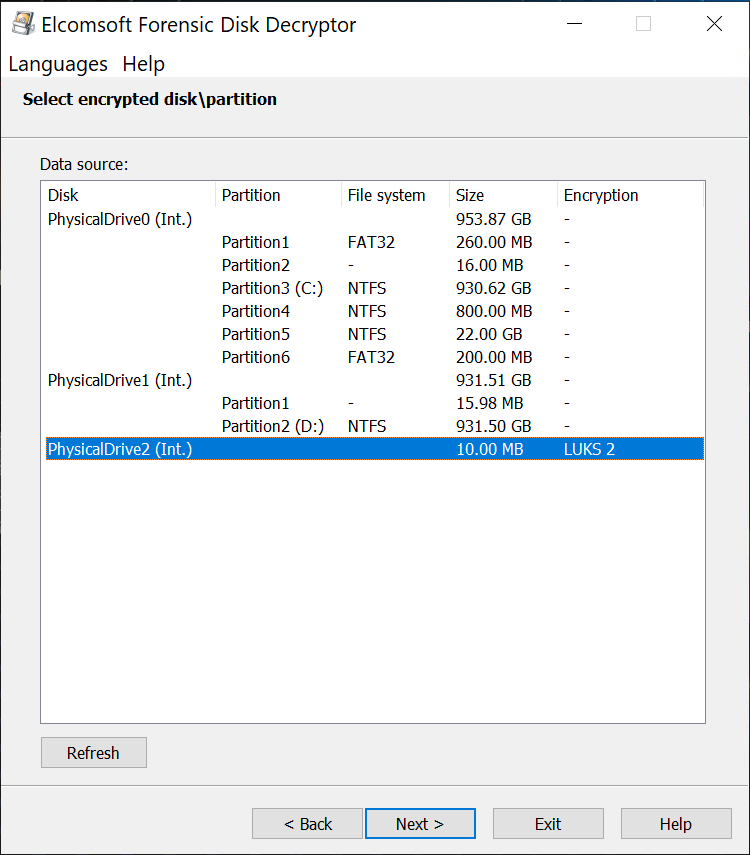Select PhysicalDrive2 LUKS 2 encrypted disk
This screenshot has width=750, height=855.
click(x=120, y=449)
